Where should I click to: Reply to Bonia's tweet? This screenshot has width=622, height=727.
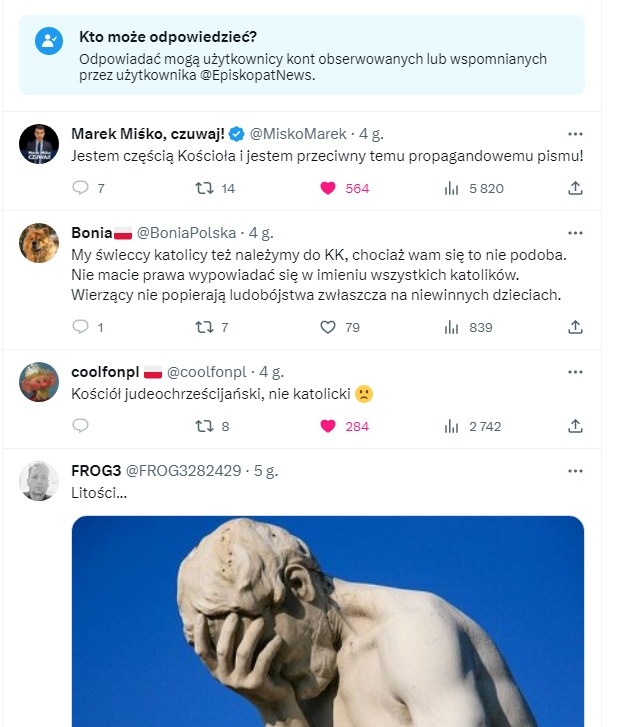tap(82, 327)
